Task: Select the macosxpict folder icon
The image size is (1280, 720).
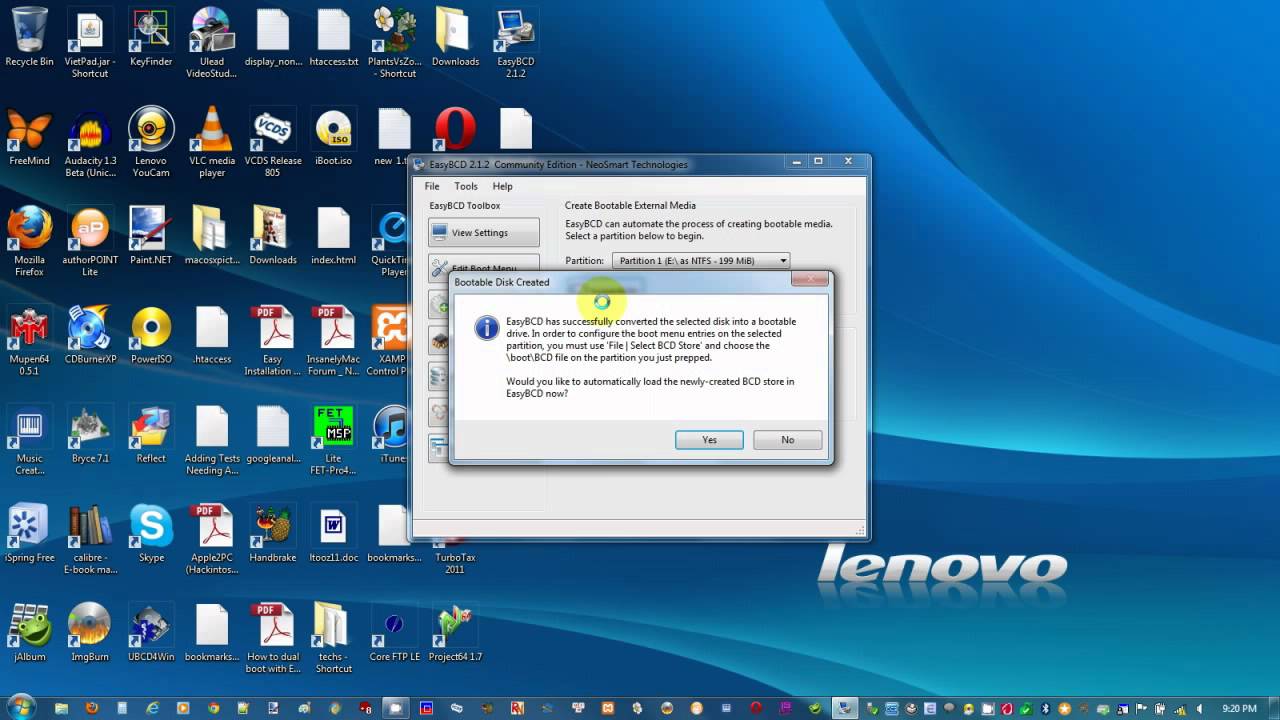Action: click(212, 236)
